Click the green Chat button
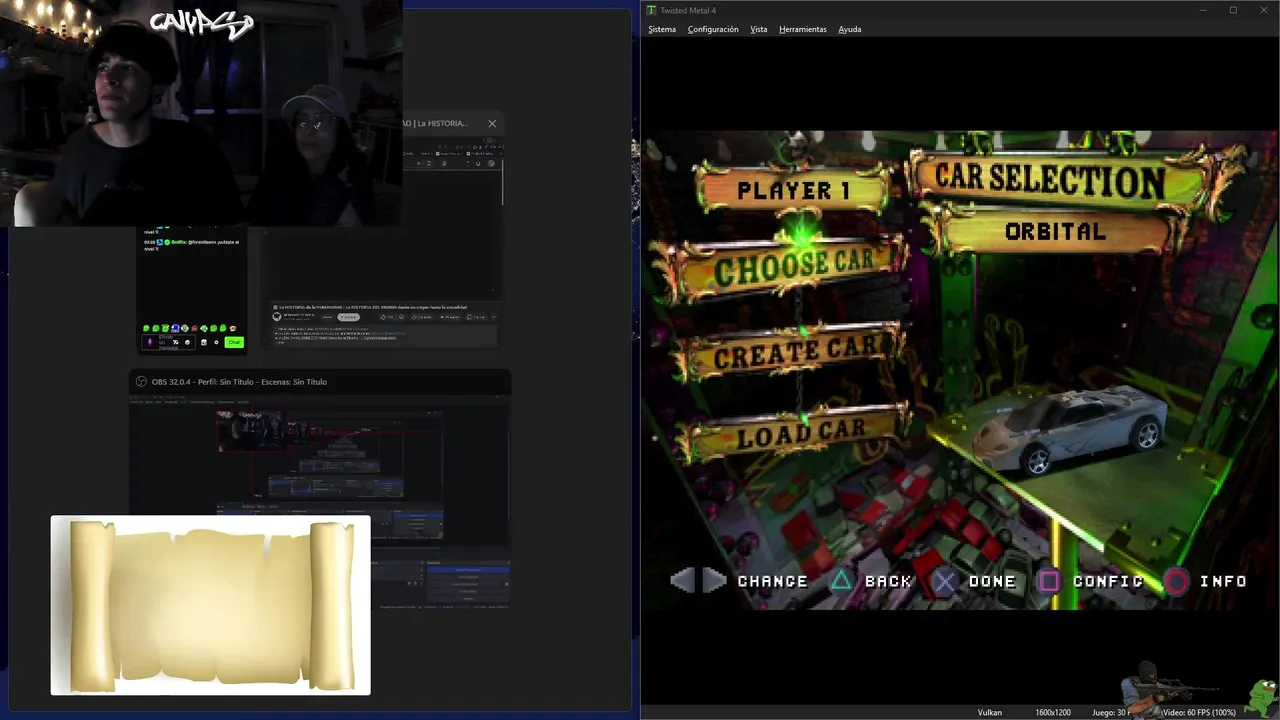 pos(234,342)
